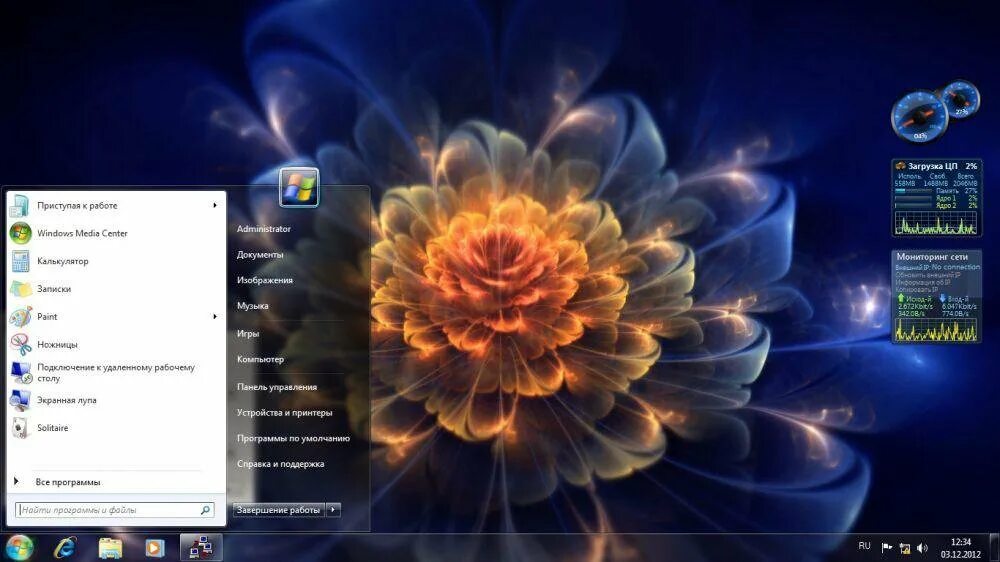
Task: Open Программы по умолчанию
Action: (x=293, y=438)
